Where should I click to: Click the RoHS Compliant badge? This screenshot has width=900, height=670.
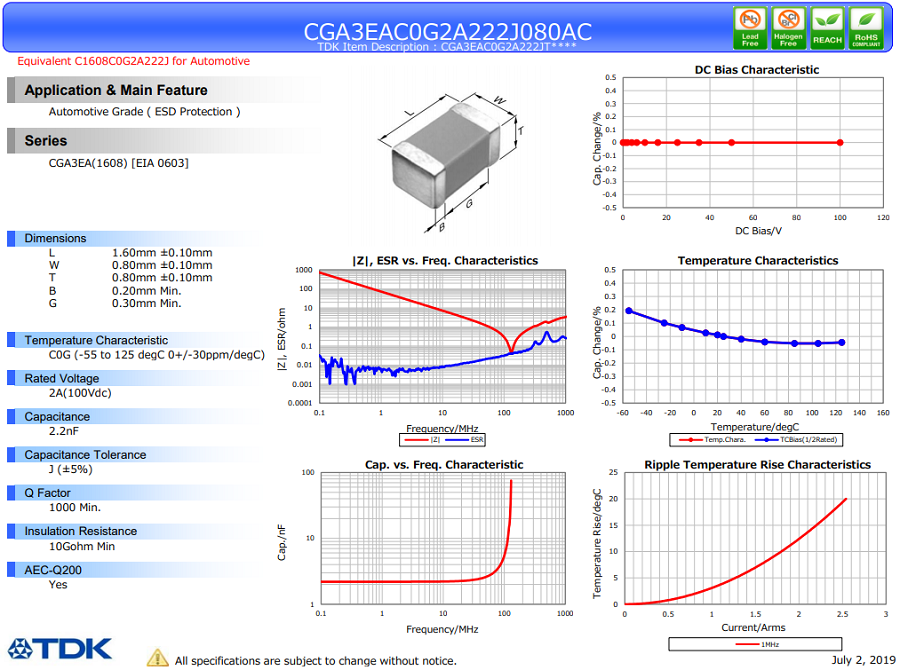(866, 27)
